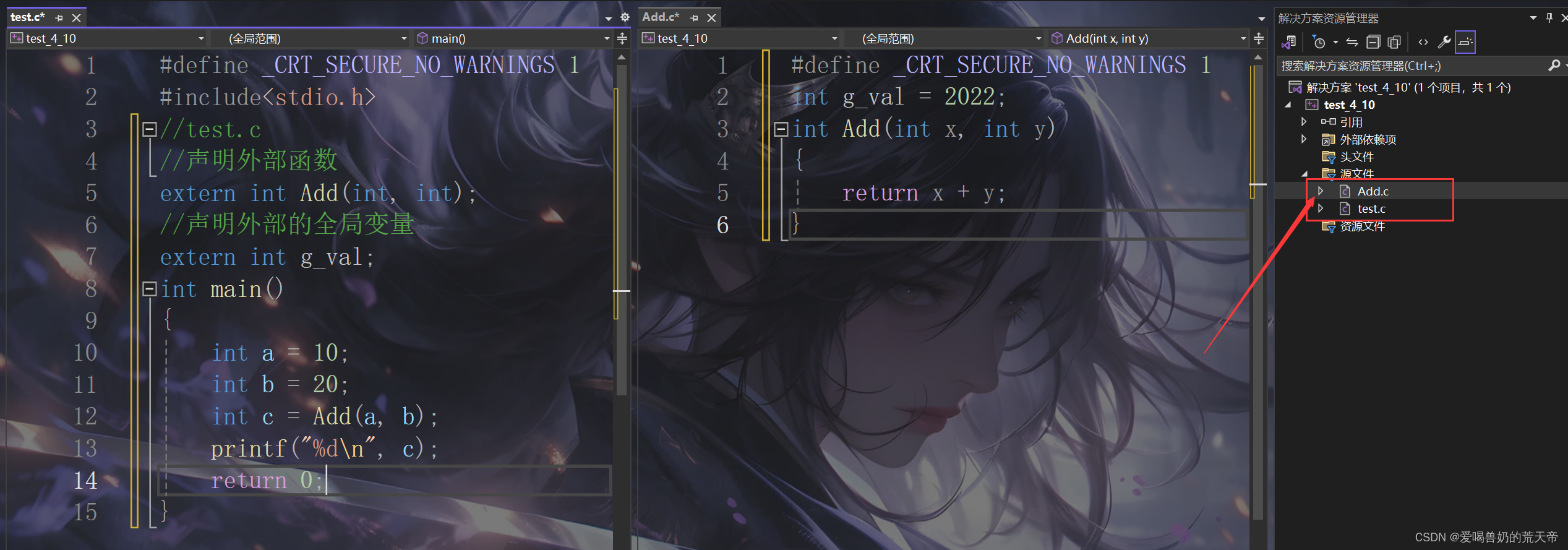Open test_4_10 project dropdown in left editor

(108, 38)
